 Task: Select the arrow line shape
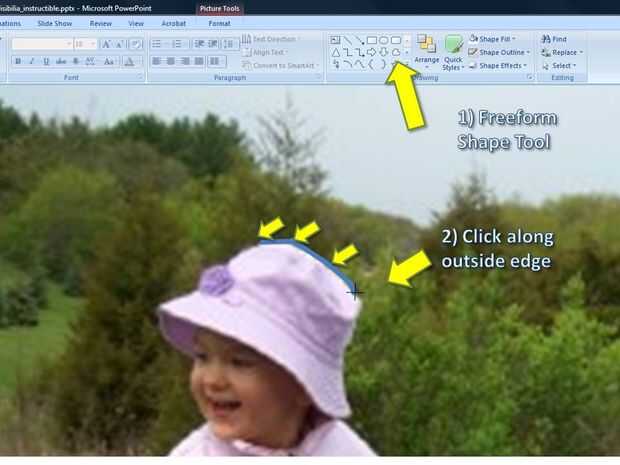coord(359,40)
